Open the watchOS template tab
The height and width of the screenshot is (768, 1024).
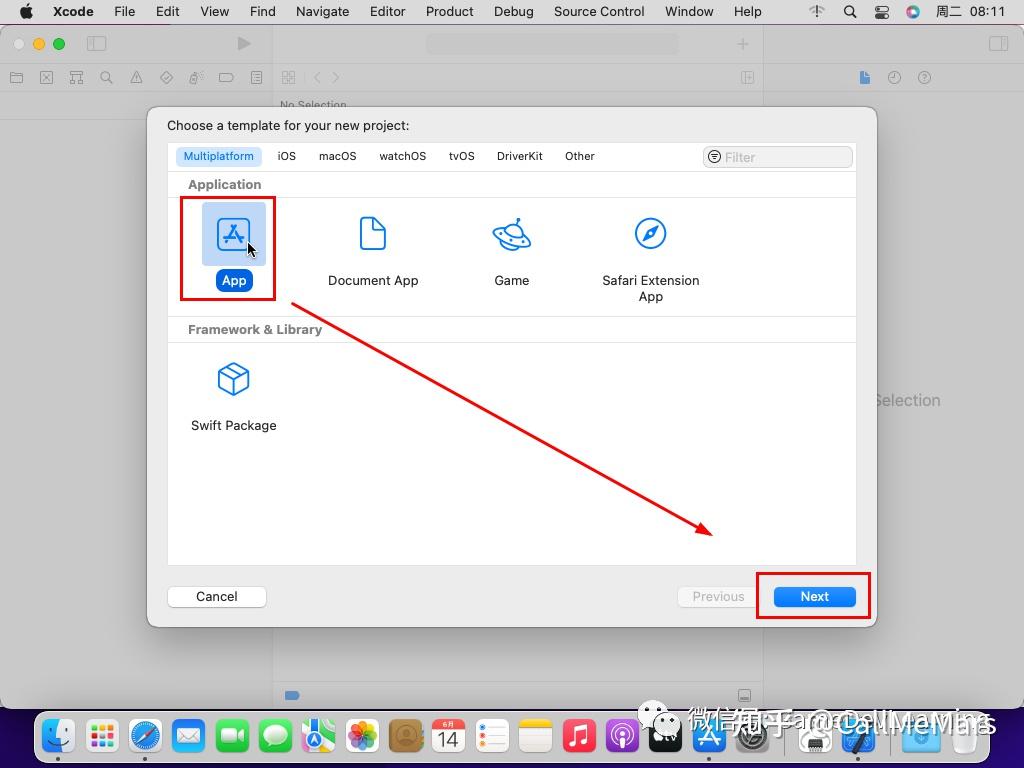click(402, 156)
